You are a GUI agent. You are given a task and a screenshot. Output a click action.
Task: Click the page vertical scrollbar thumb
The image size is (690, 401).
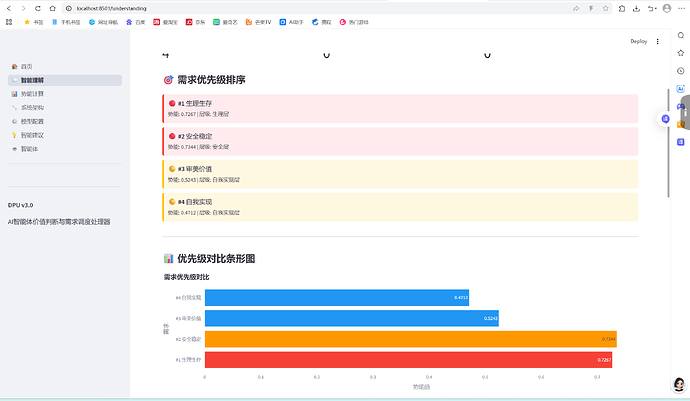(668, 143)
